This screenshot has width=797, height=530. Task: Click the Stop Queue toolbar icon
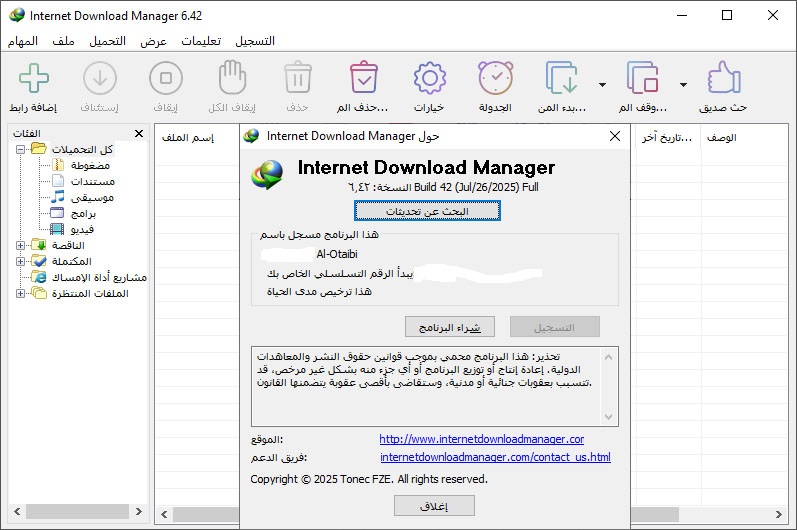tap(642, 78)
